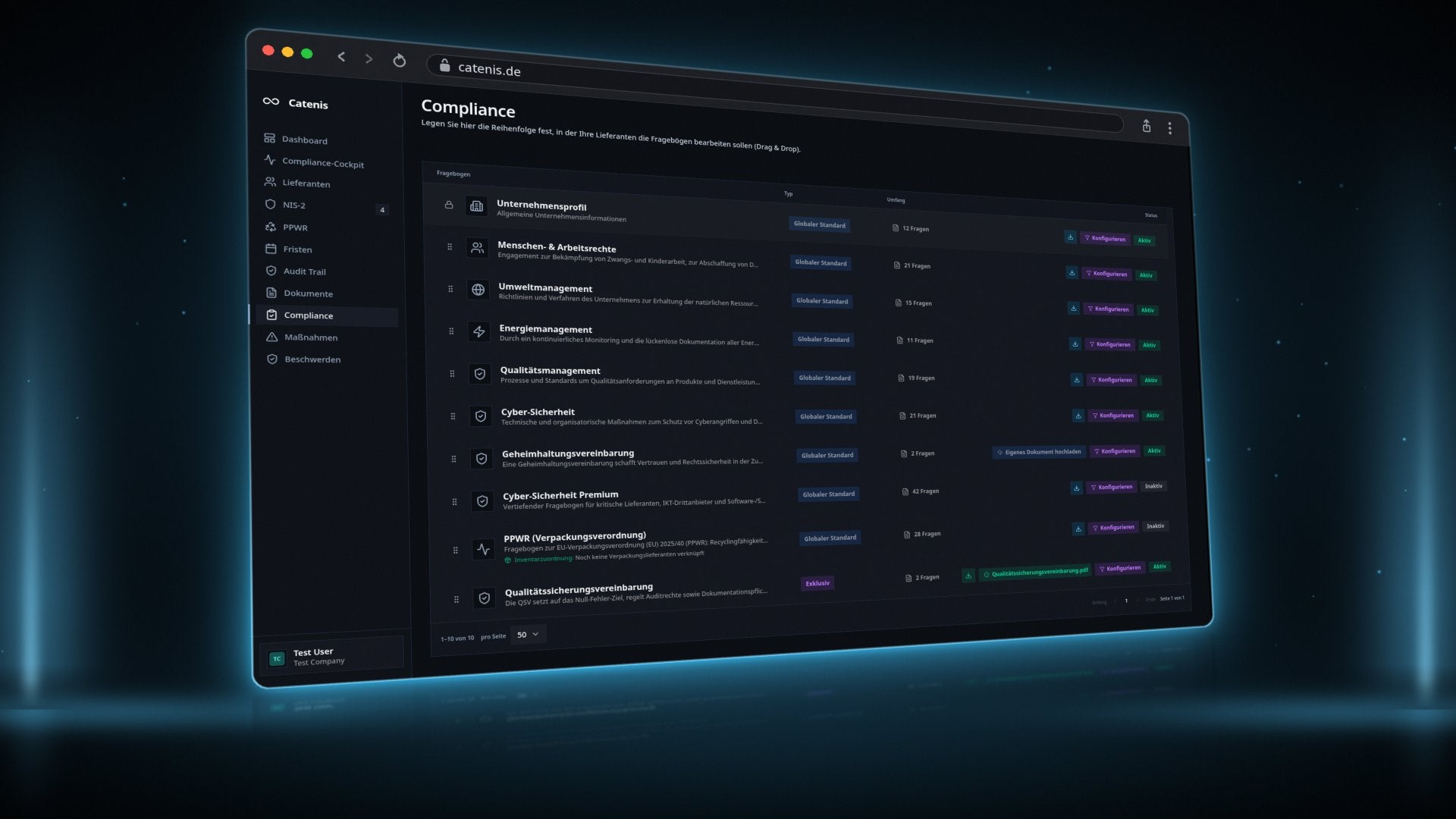Screen dimensions: 1456x819
Task: Click the lock icon beside Unternehmensprofil
Action: [449, 205]
